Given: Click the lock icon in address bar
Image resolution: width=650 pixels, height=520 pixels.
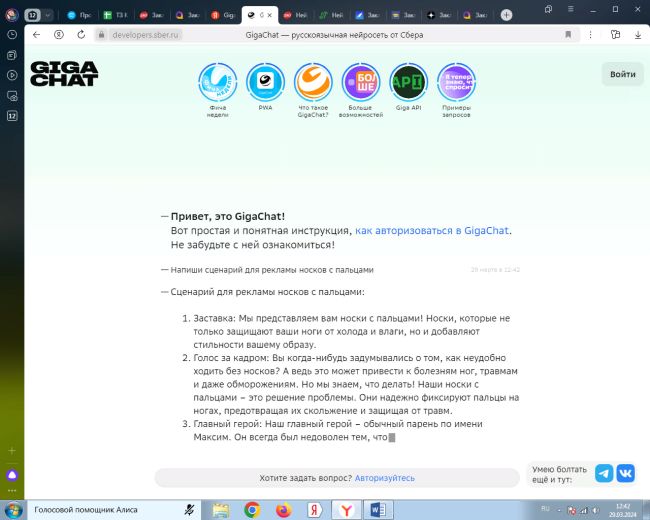Looking at the screenshot, I should click(102, 35).
